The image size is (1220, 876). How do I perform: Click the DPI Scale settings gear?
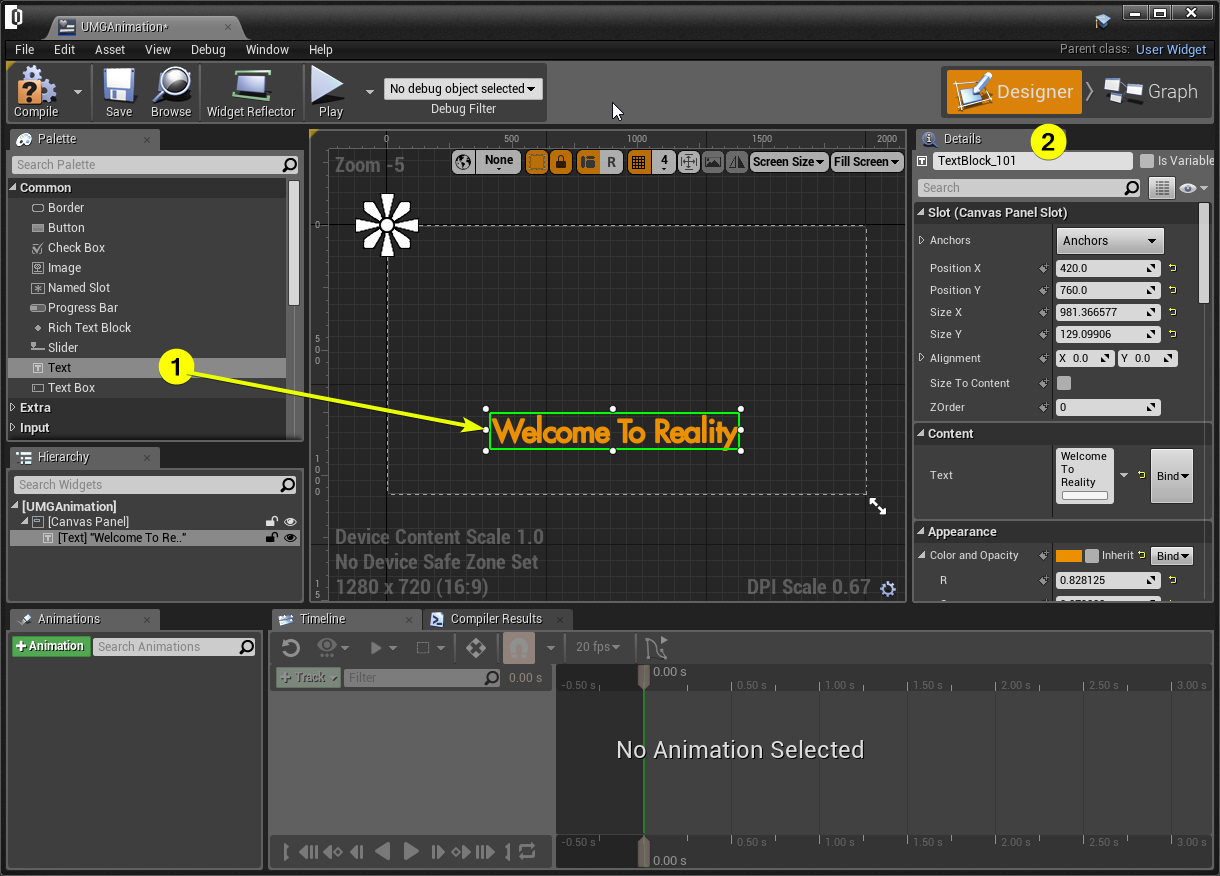[888, 589]
